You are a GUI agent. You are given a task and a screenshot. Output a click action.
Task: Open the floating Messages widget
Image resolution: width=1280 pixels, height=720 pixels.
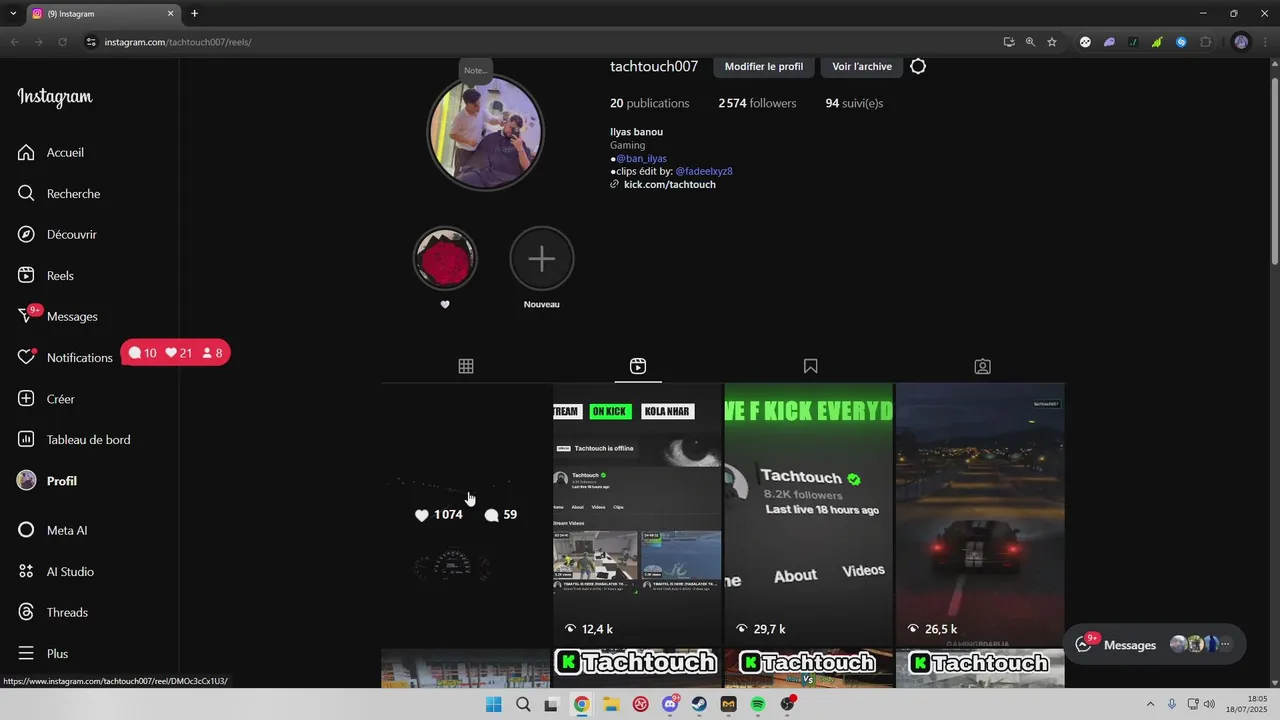point(1155,645)
